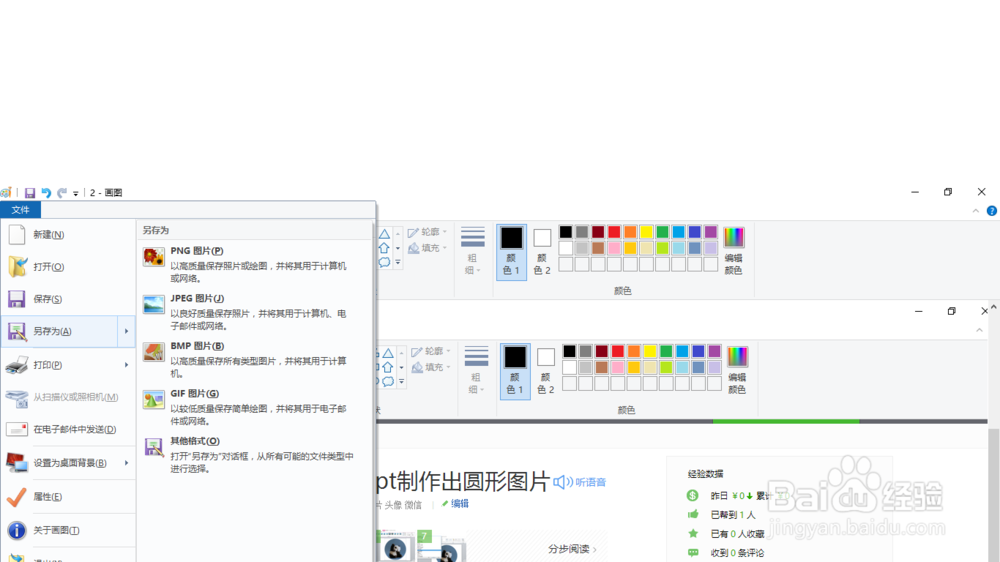Pick yellow swatch in upper window palette
The image size is (1000, 562).
(646, 232)
